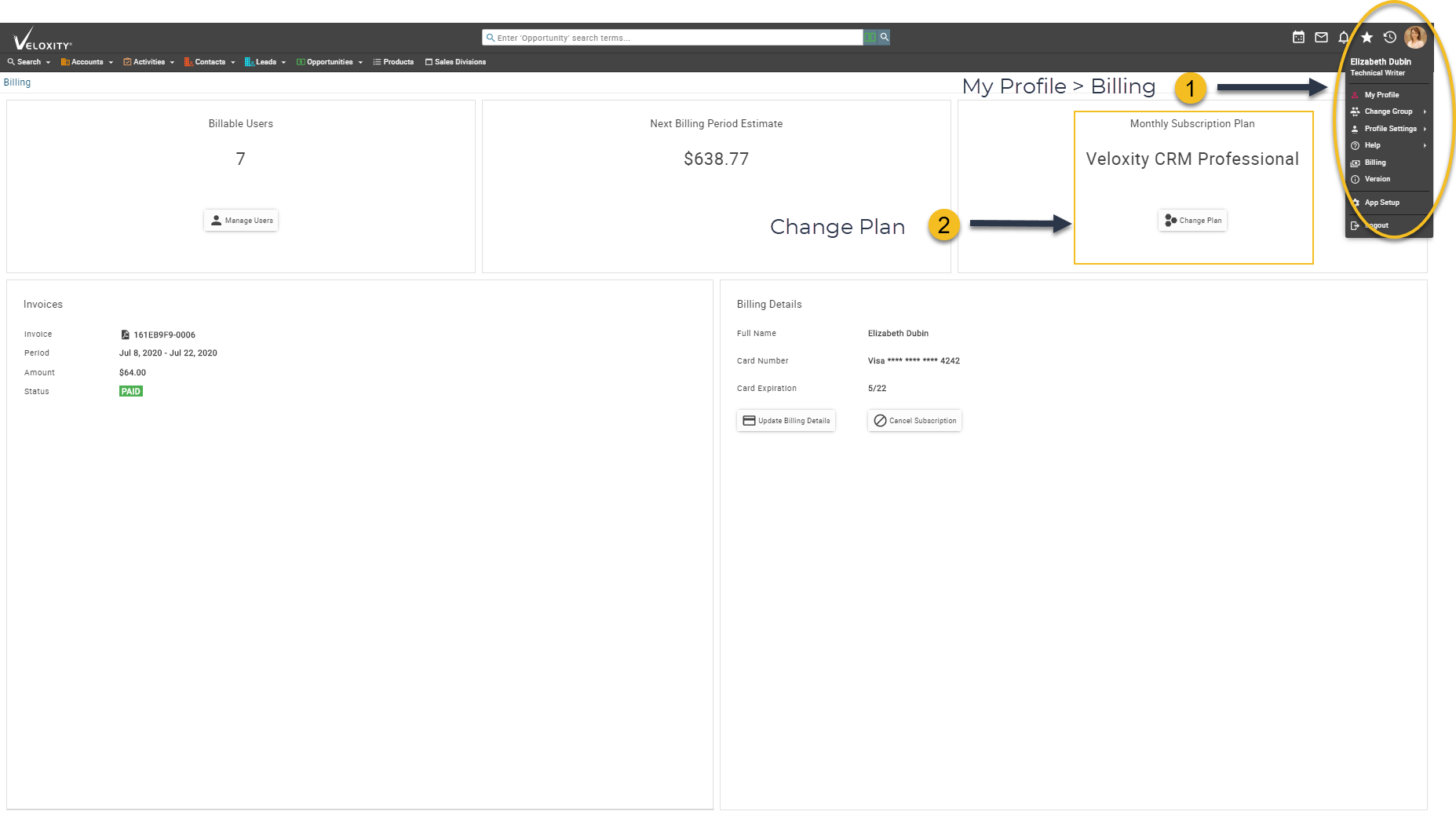Screen dimensions: 1456x815
Task: Click the Leads icon in the navbar
Action: coord(249,62)
